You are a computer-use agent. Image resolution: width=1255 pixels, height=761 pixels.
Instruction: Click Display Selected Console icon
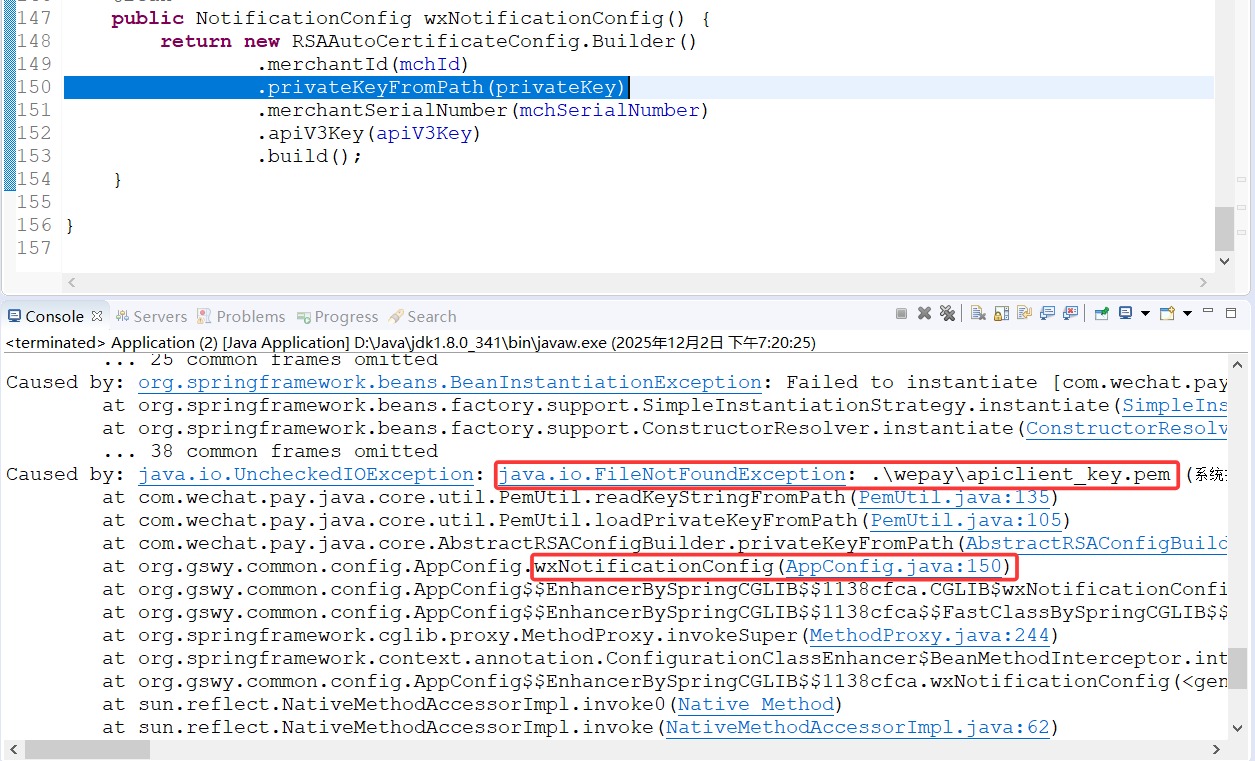pyautogui.click(x=1126, y=314)
